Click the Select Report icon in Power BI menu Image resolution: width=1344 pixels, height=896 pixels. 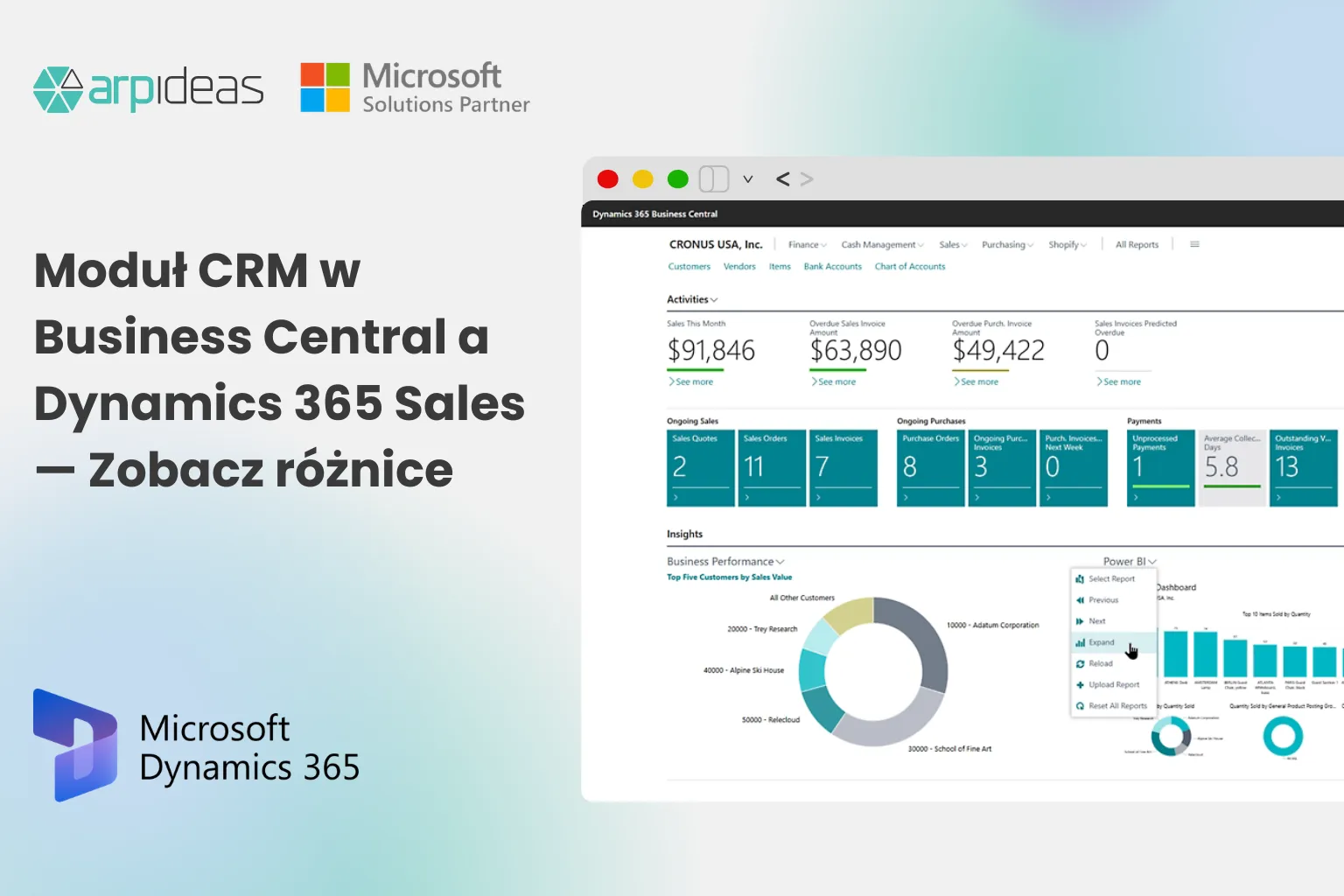[1080, 578]
